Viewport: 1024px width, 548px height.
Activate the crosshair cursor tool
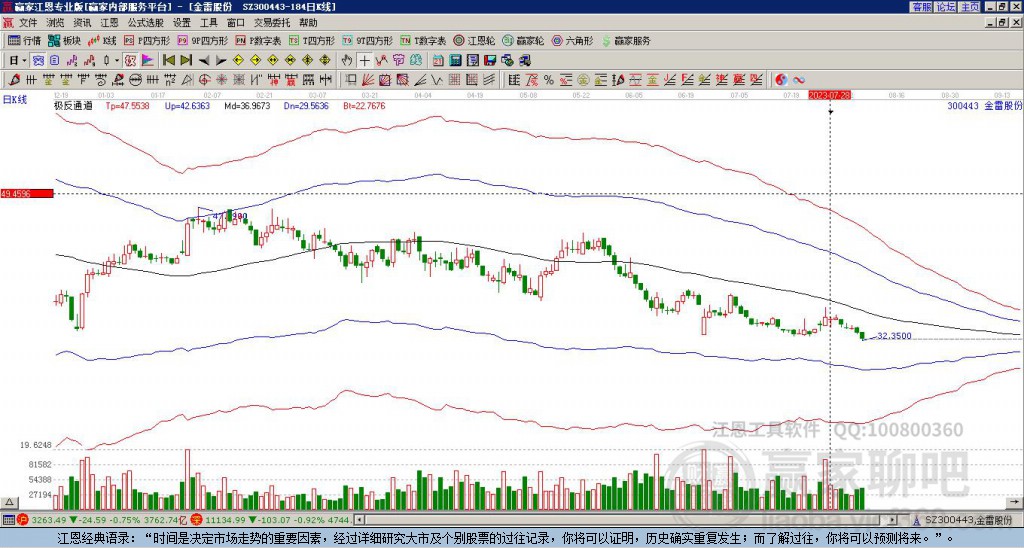pyautogui.click(x=364, y=61)
